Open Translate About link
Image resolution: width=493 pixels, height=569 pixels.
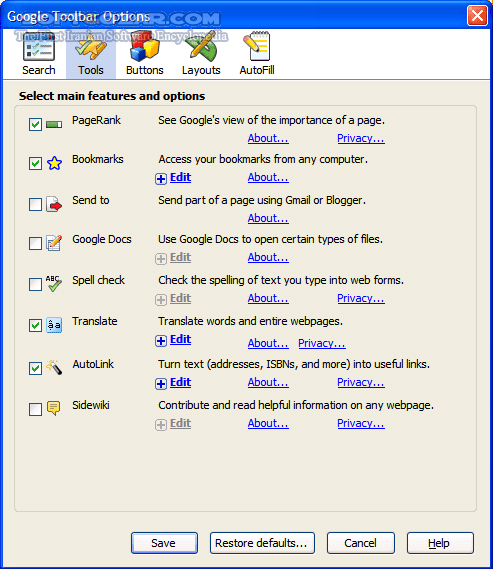pos(268,343)
